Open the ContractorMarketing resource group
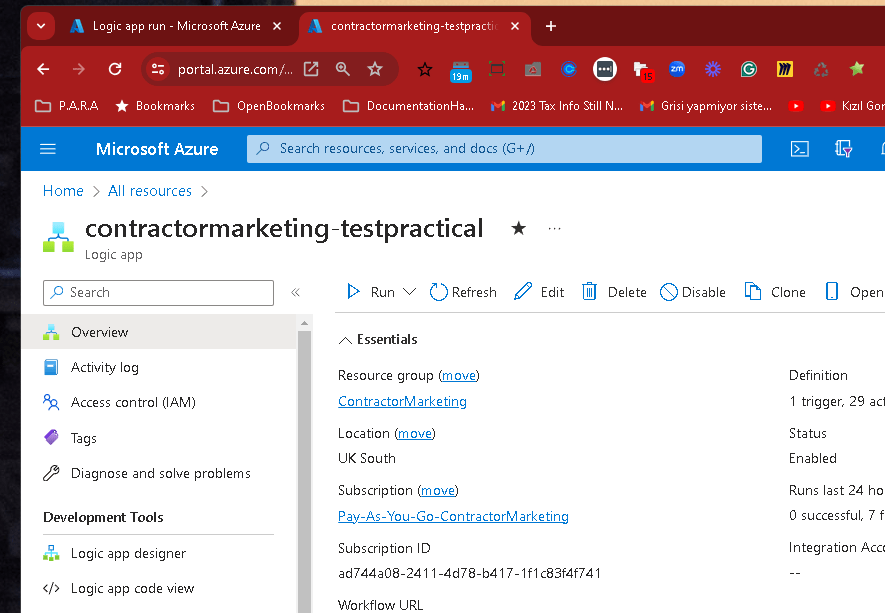The width and height of the screenshot is (885, 613). click(x=402, y=401)
